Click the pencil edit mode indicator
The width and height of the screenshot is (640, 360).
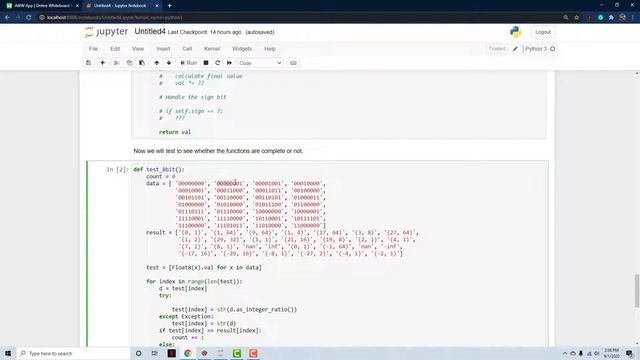[x=515, y=49]
